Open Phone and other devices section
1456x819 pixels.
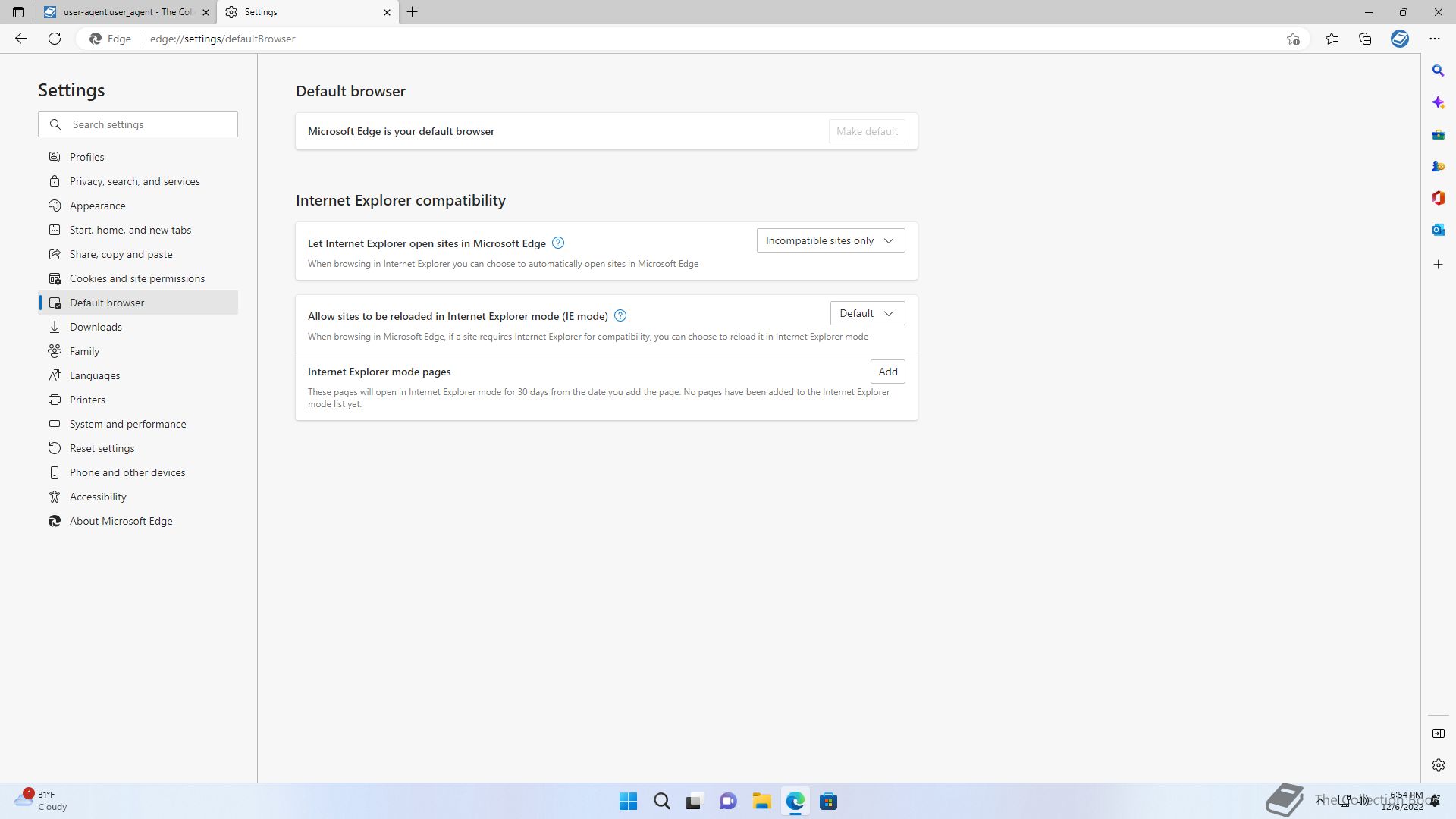tap(138, 472)
